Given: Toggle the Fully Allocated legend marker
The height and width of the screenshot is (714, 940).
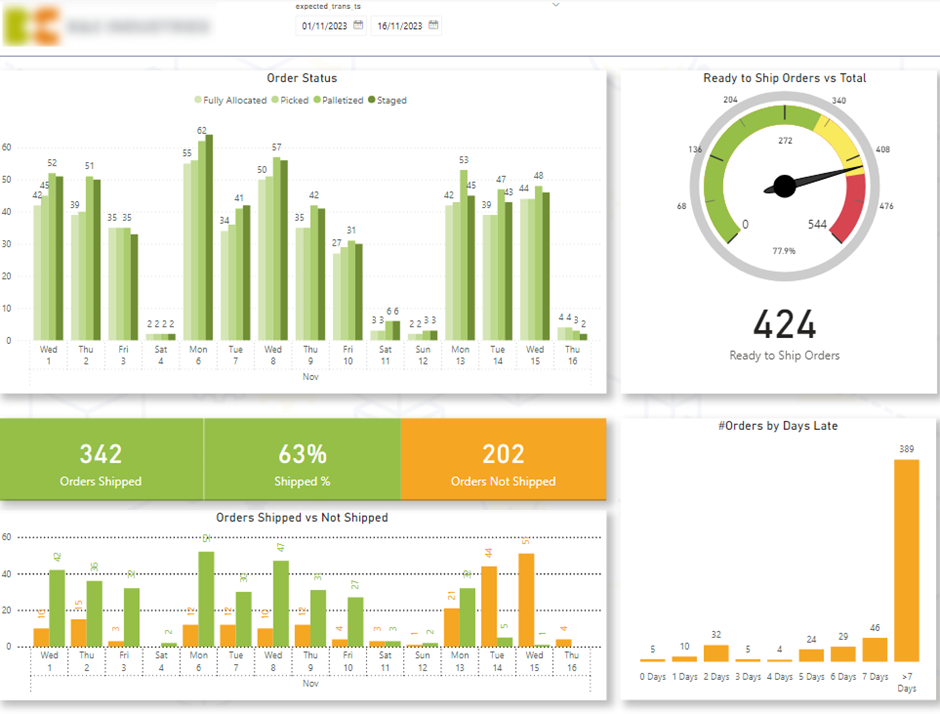Looking at the screenshot, I should (198, 100).
